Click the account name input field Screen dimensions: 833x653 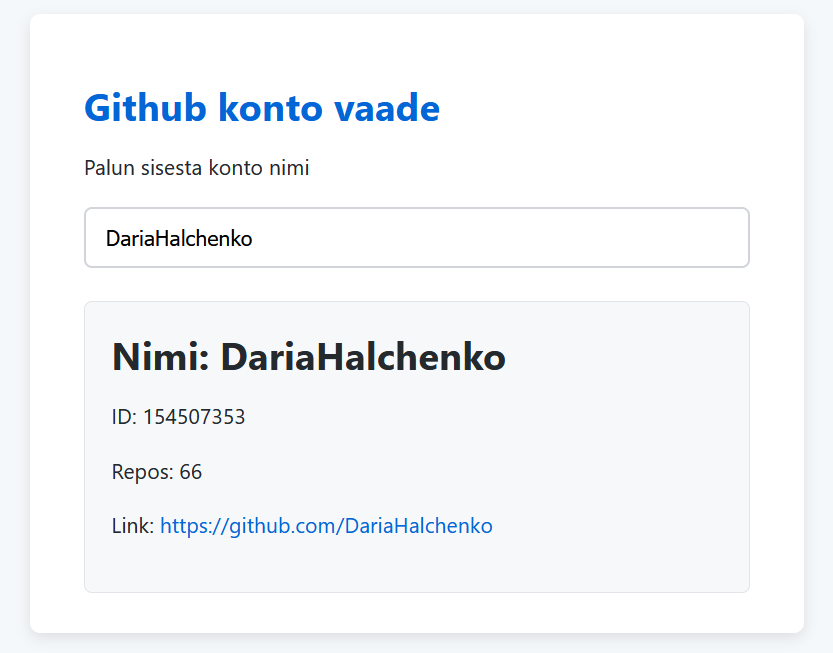pyautogui.click(x=416, y=238)
